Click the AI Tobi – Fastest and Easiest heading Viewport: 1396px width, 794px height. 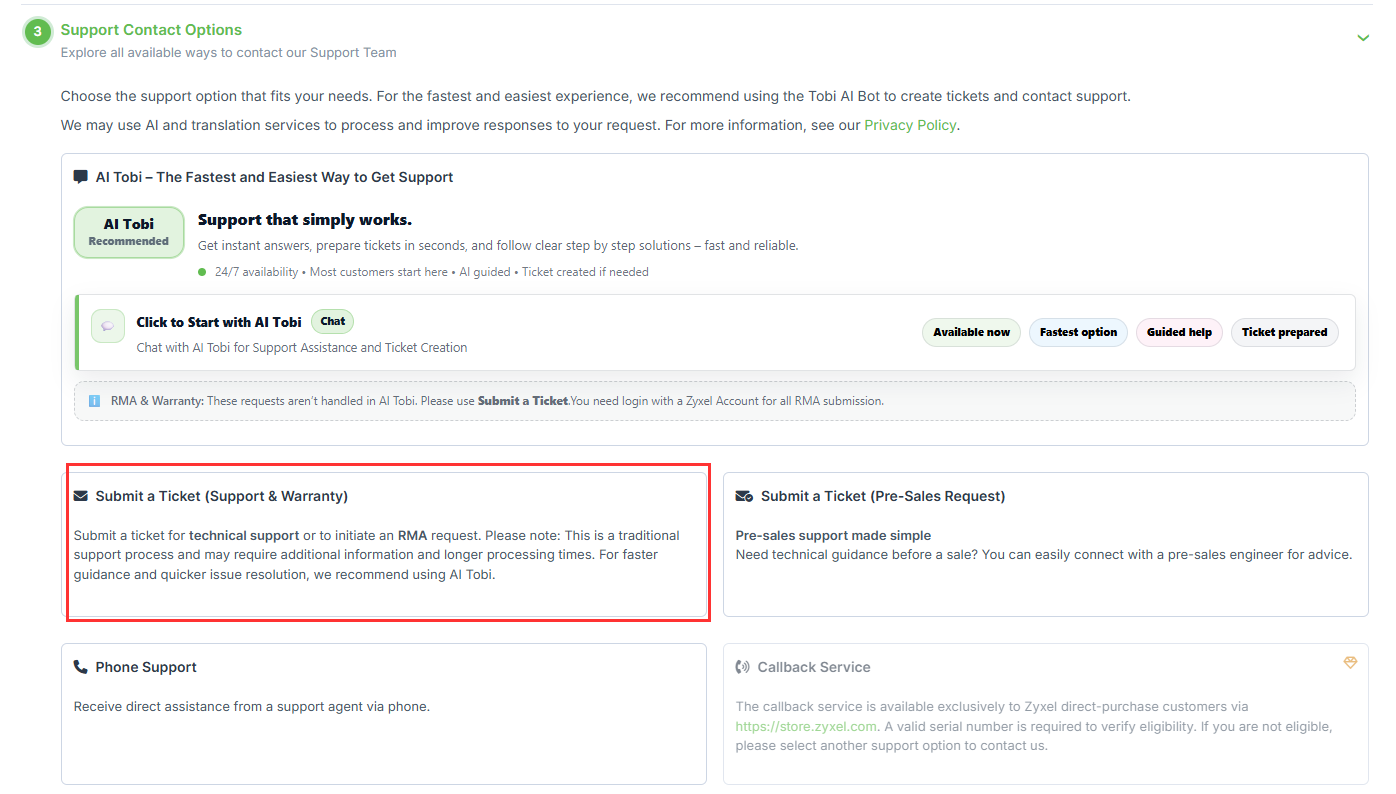[275, 177]
